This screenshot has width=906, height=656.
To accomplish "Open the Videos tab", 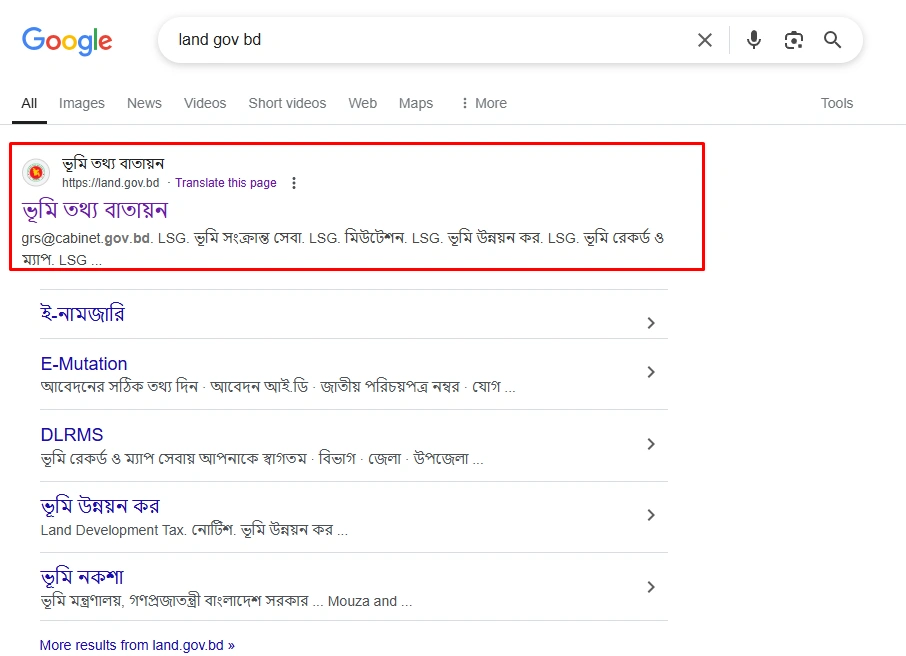I will pyautogui.click(x=205, y=103).
